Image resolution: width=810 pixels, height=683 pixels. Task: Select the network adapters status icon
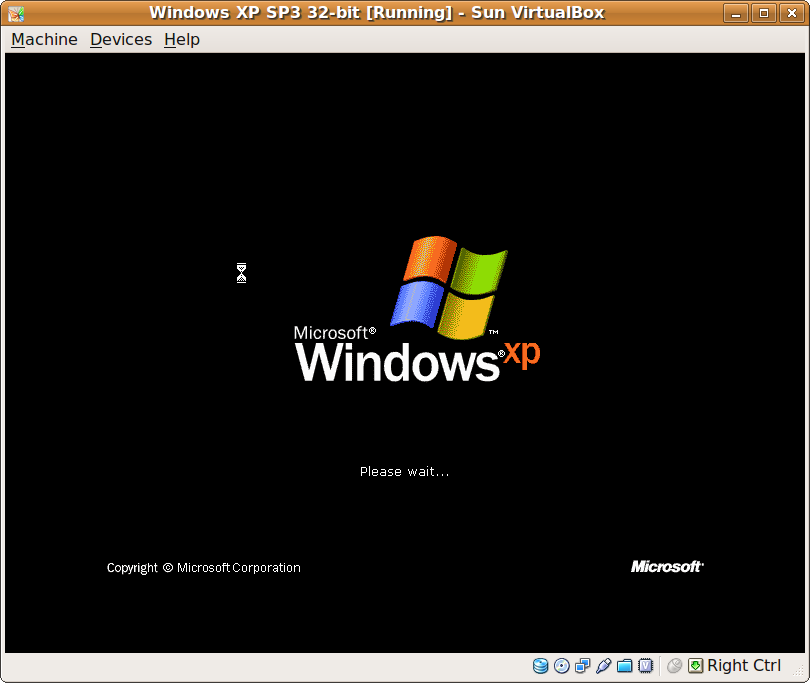tap(582, 665)
